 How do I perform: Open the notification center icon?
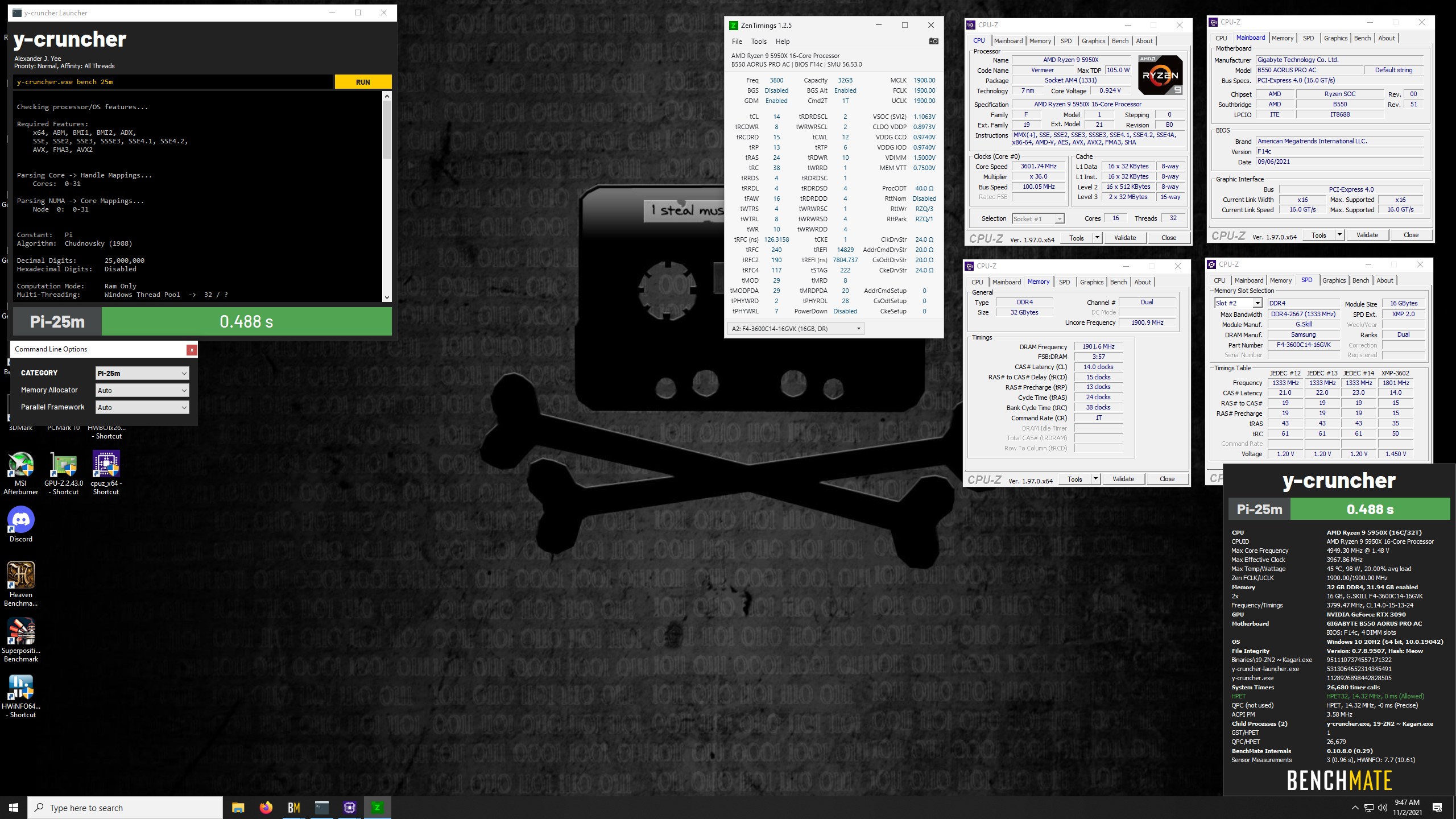pos(1437,808)
